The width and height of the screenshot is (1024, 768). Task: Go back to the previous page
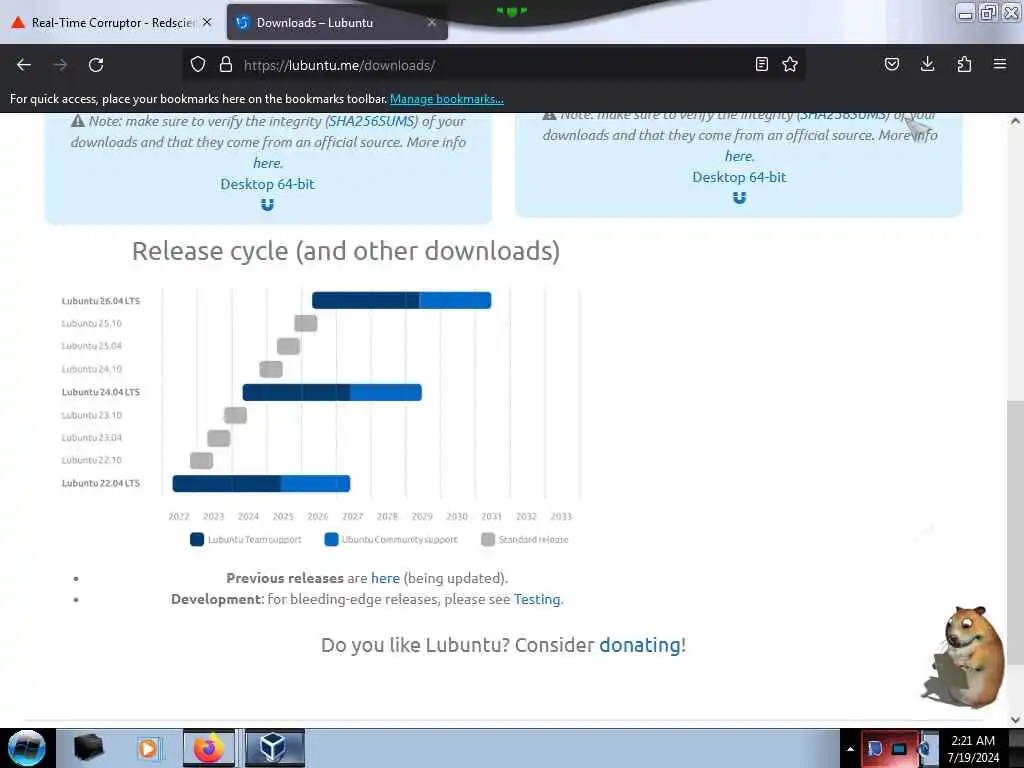point(24,65)
